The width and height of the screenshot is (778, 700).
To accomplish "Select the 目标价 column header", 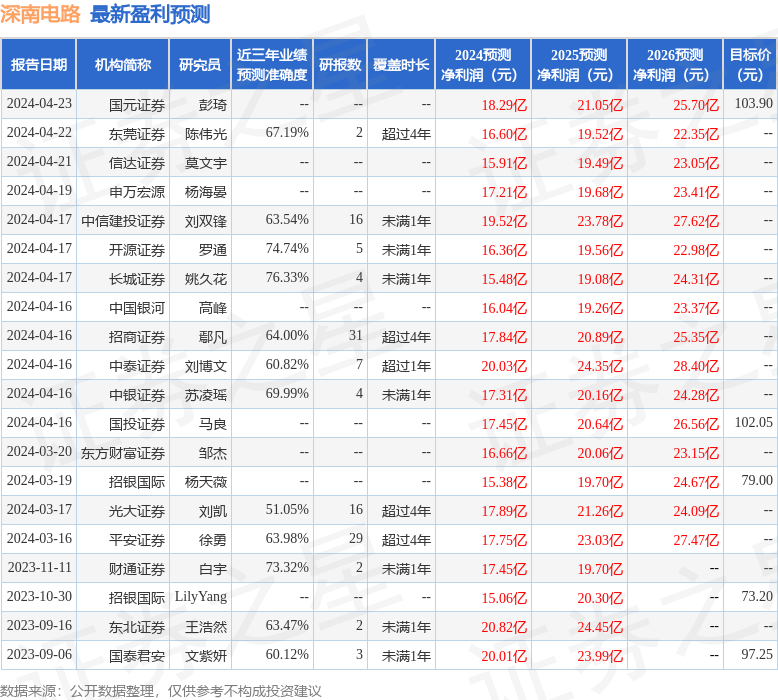I will click(750, 65).
